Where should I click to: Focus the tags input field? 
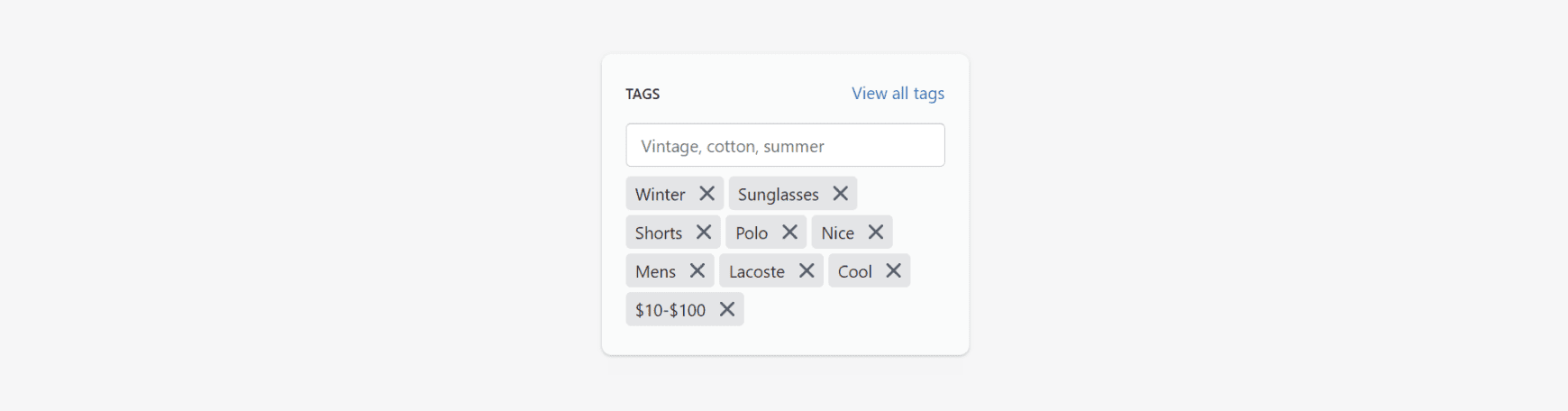point(785,146)
